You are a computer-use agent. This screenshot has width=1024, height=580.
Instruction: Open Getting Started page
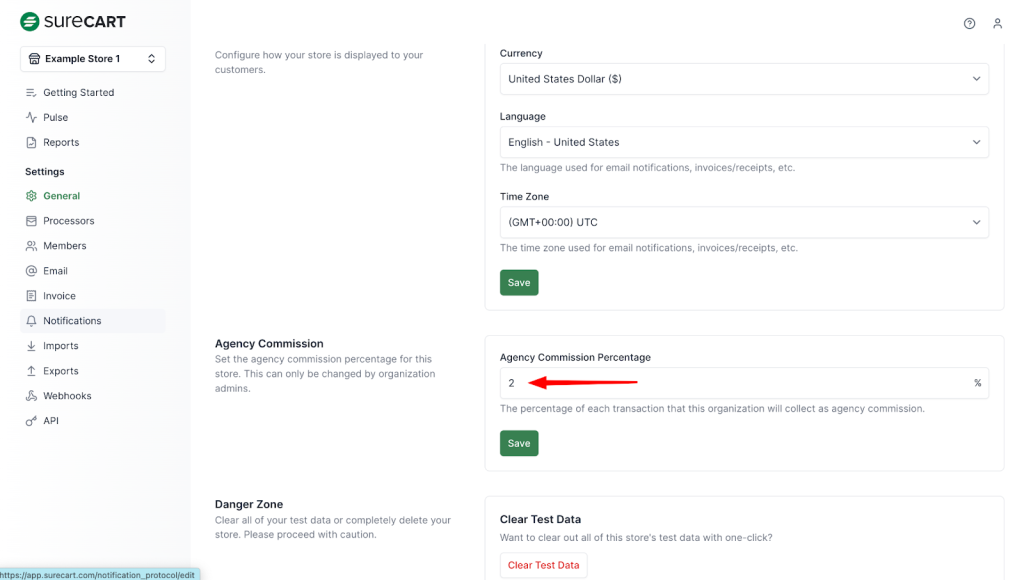[78, 92]
